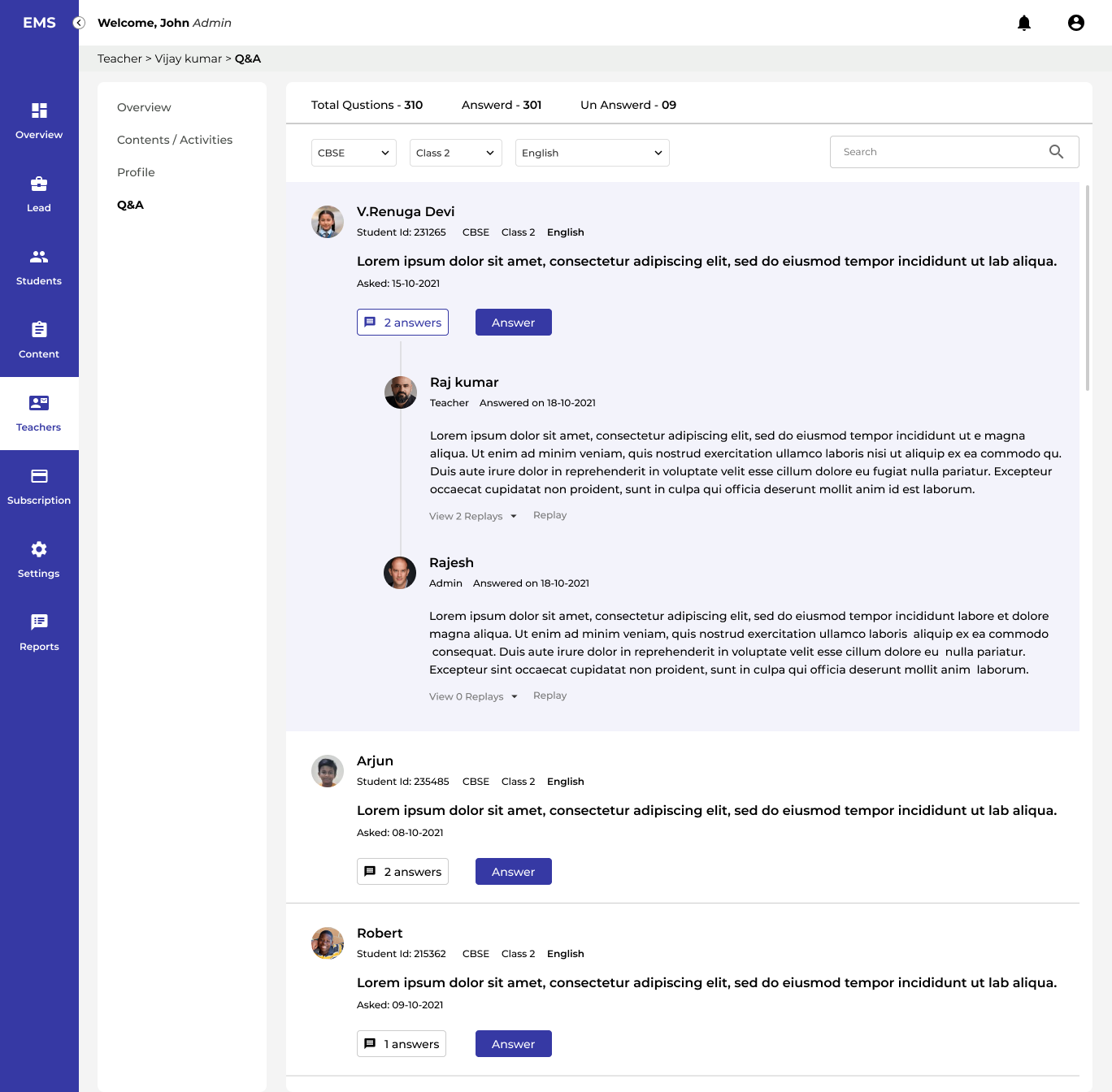Click Answerd - 301 stat
Screen dimensions: 1112x1092
tap(502, 105)
